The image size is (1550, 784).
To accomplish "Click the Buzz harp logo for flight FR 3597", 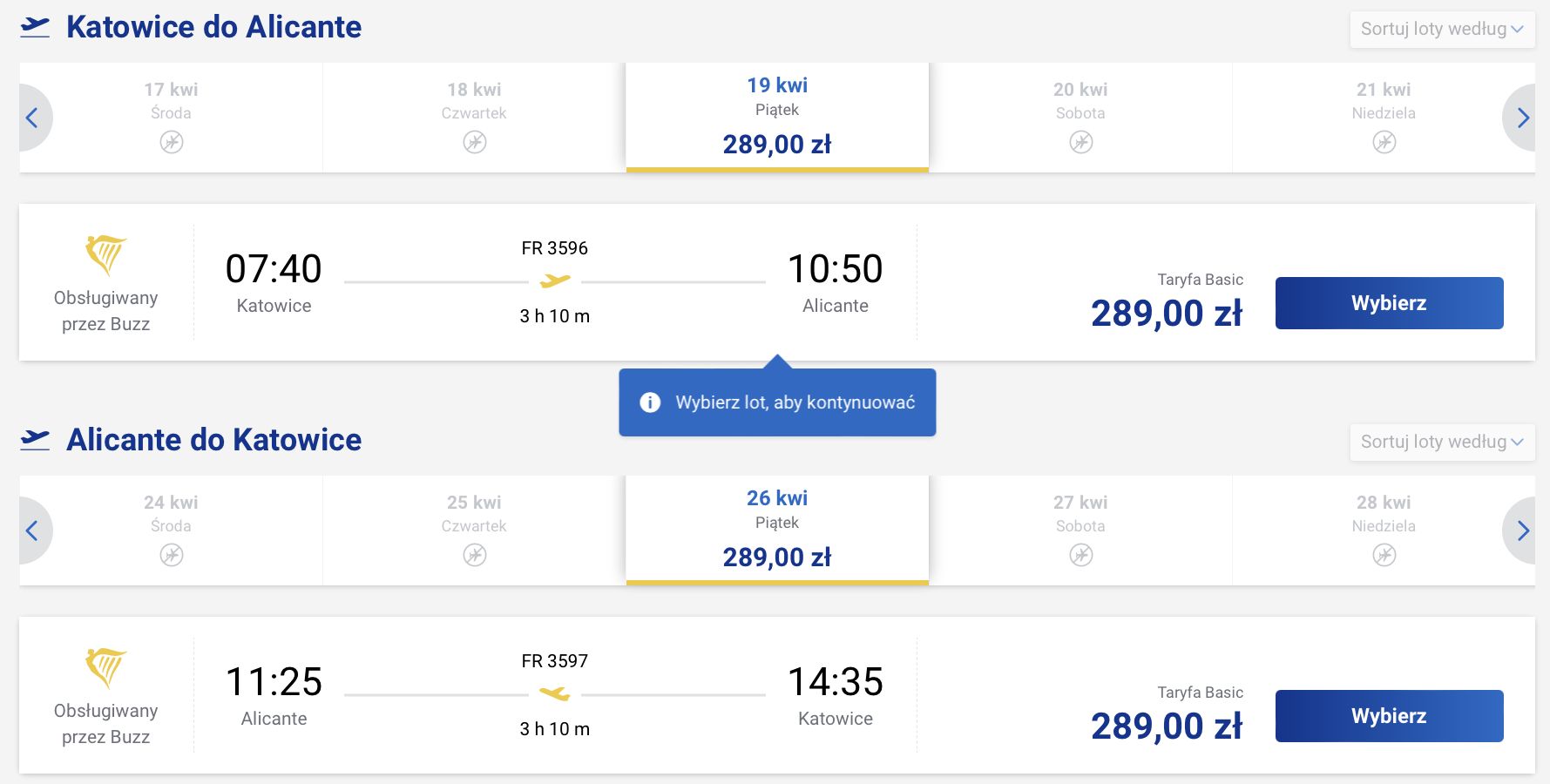I will (105, 667).
